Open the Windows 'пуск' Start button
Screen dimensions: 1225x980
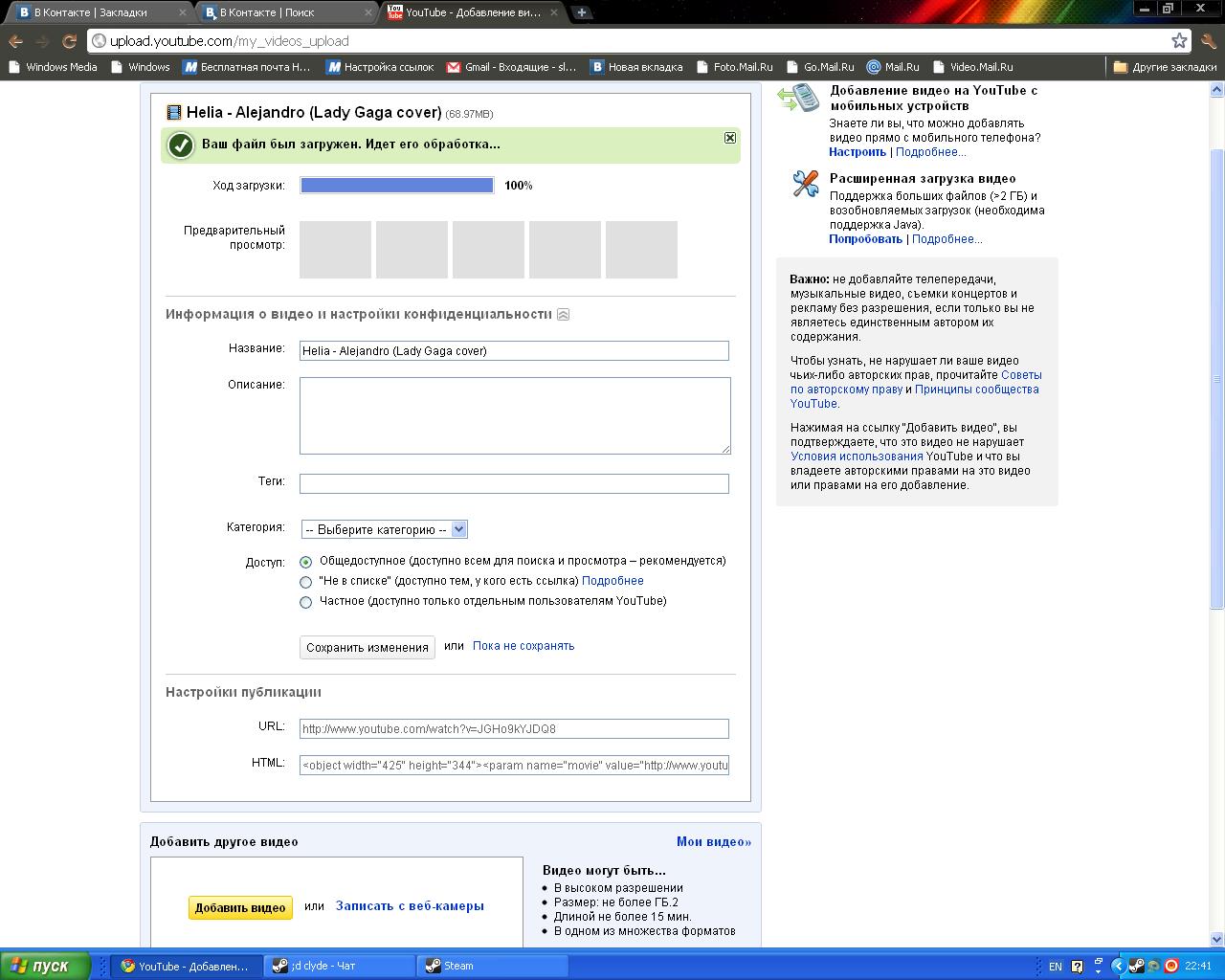click(x=45, y=966)
